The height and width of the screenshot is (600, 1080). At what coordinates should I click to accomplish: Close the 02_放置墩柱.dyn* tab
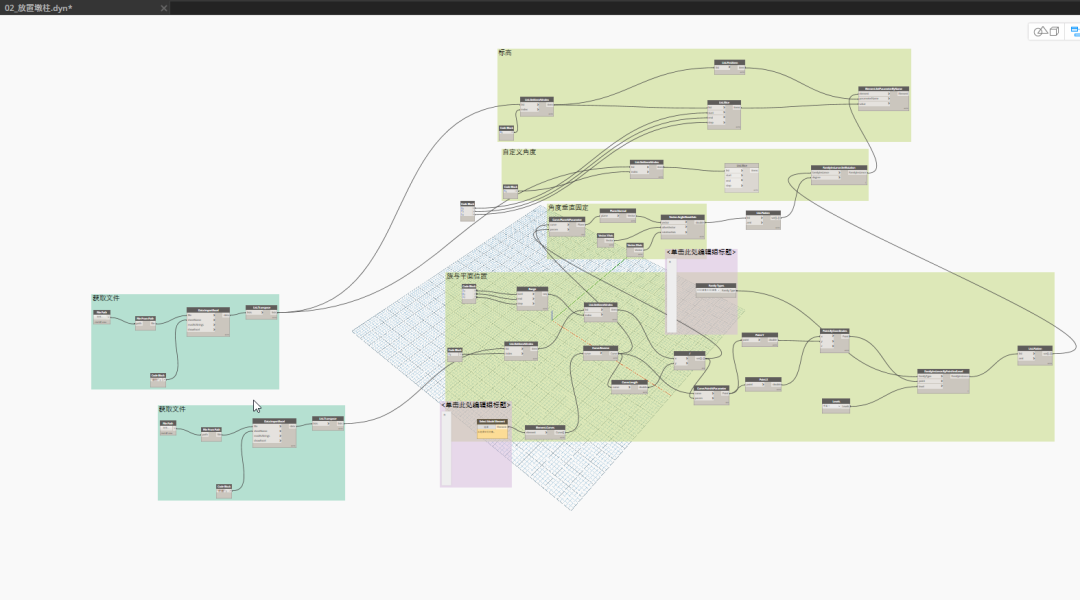point(163,8)
